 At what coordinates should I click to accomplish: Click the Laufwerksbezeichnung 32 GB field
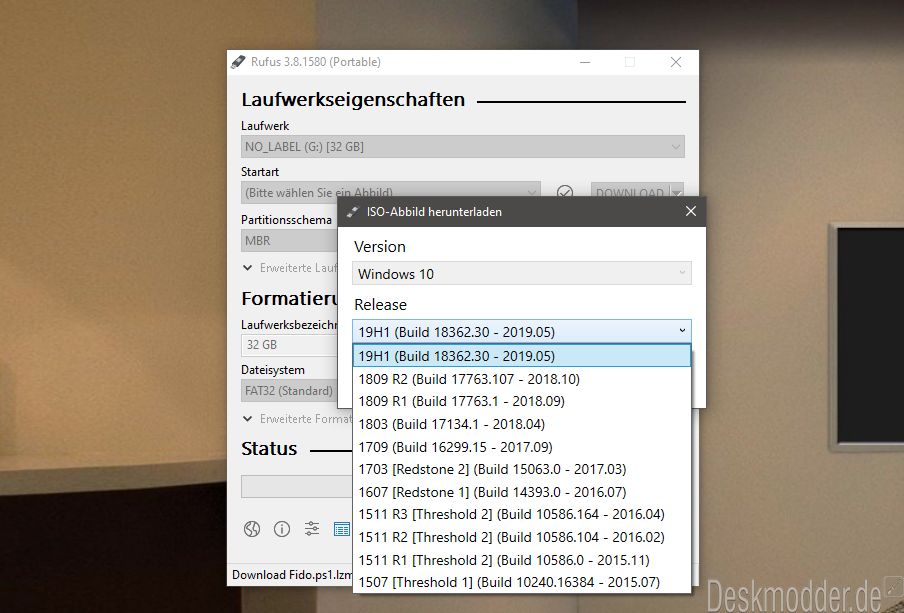[289, 345]
